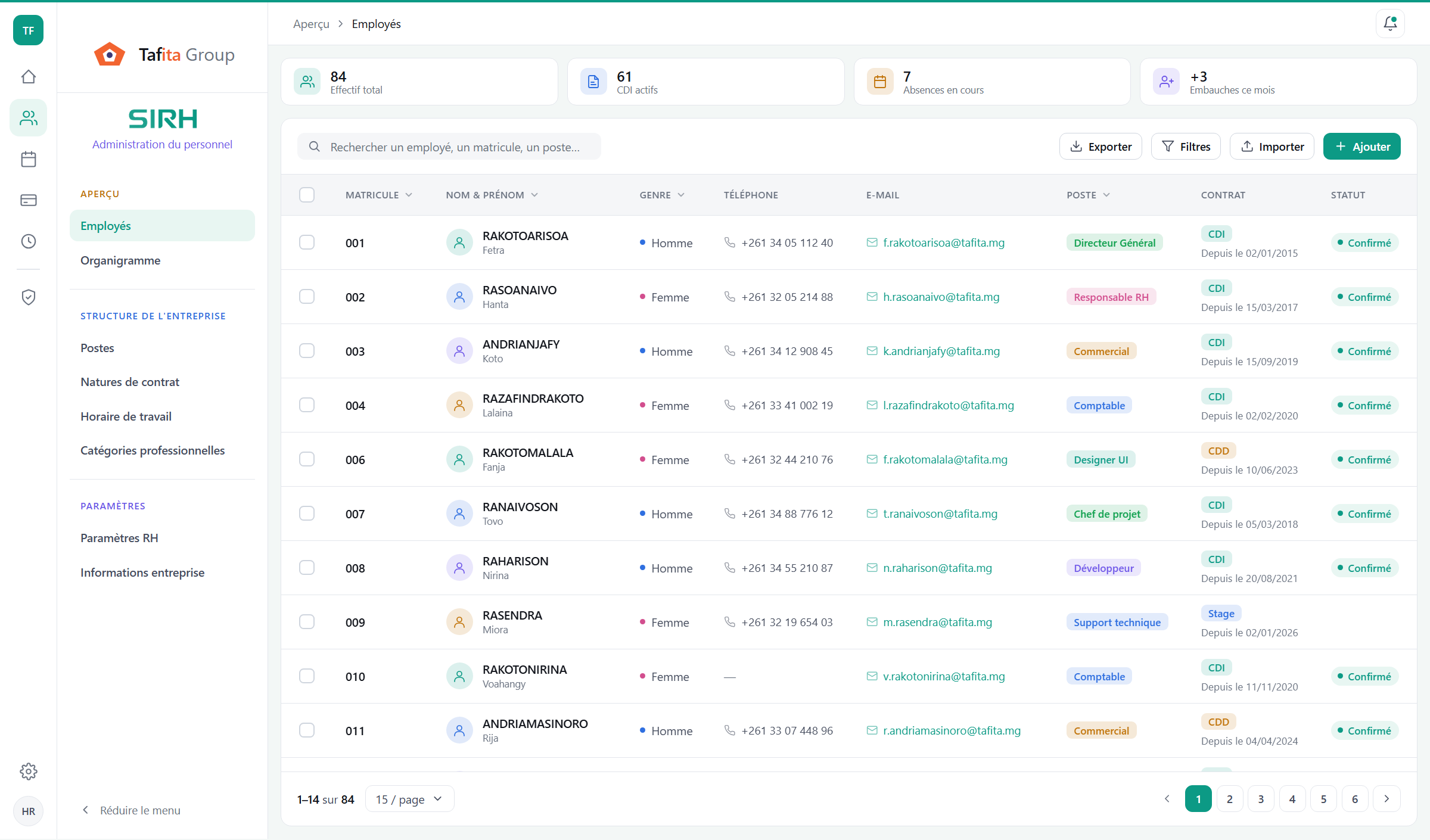Check the row 002 checkbox
1430x840 pixels.
click(307, 297)
